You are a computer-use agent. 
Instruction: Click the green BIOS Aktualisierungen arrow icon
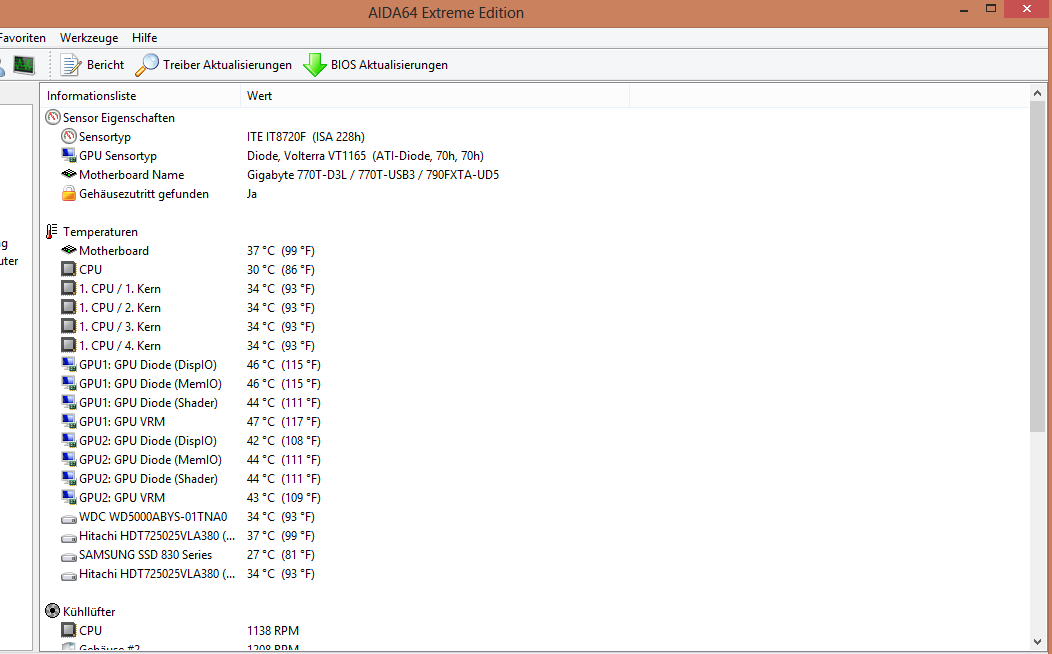point(315,65)
